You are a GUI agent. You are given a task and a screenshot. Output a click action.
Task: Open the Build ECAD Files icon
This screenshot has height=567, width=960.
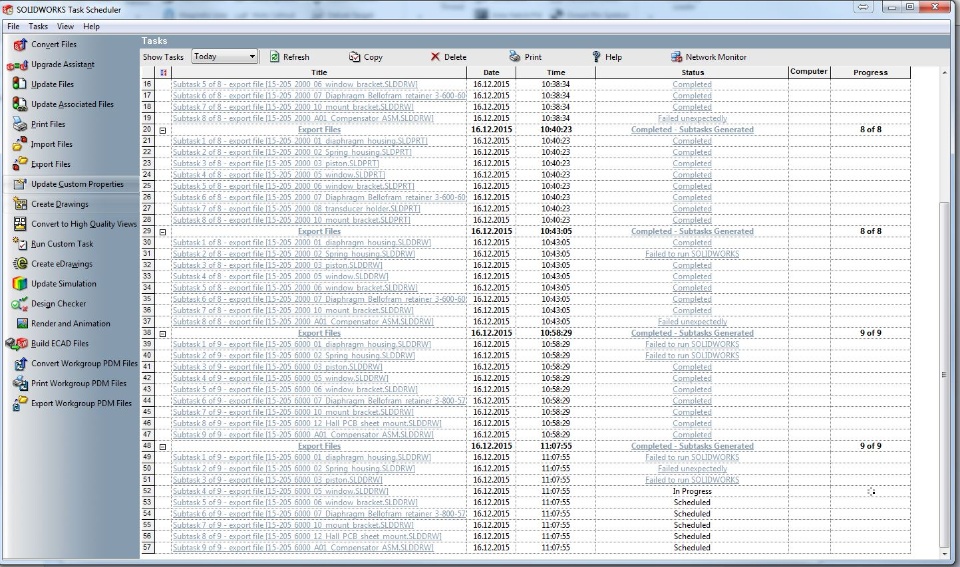click(x=17, y=344)
